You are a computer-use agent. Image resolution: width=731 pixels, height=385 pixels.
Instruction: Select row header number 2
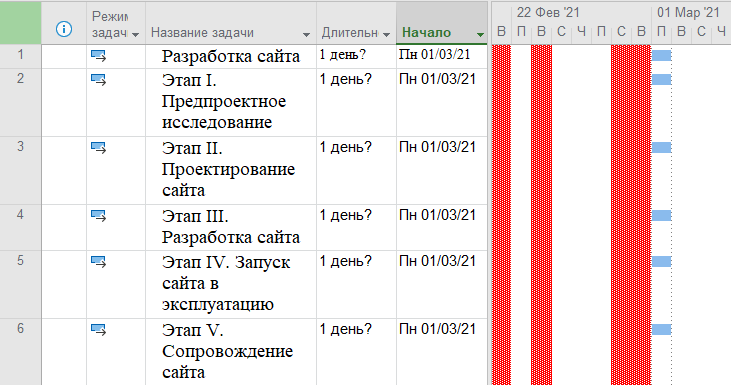pyautogui.click(x=21, y=103)
